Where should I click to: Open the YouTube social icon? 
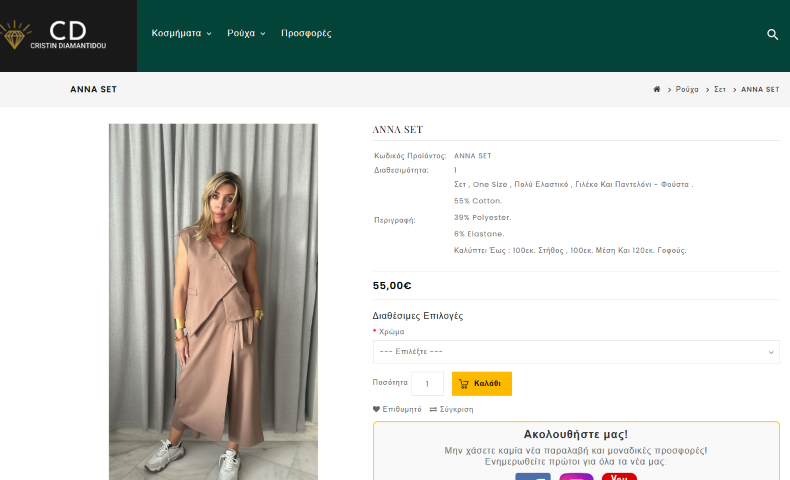(619, 476)
